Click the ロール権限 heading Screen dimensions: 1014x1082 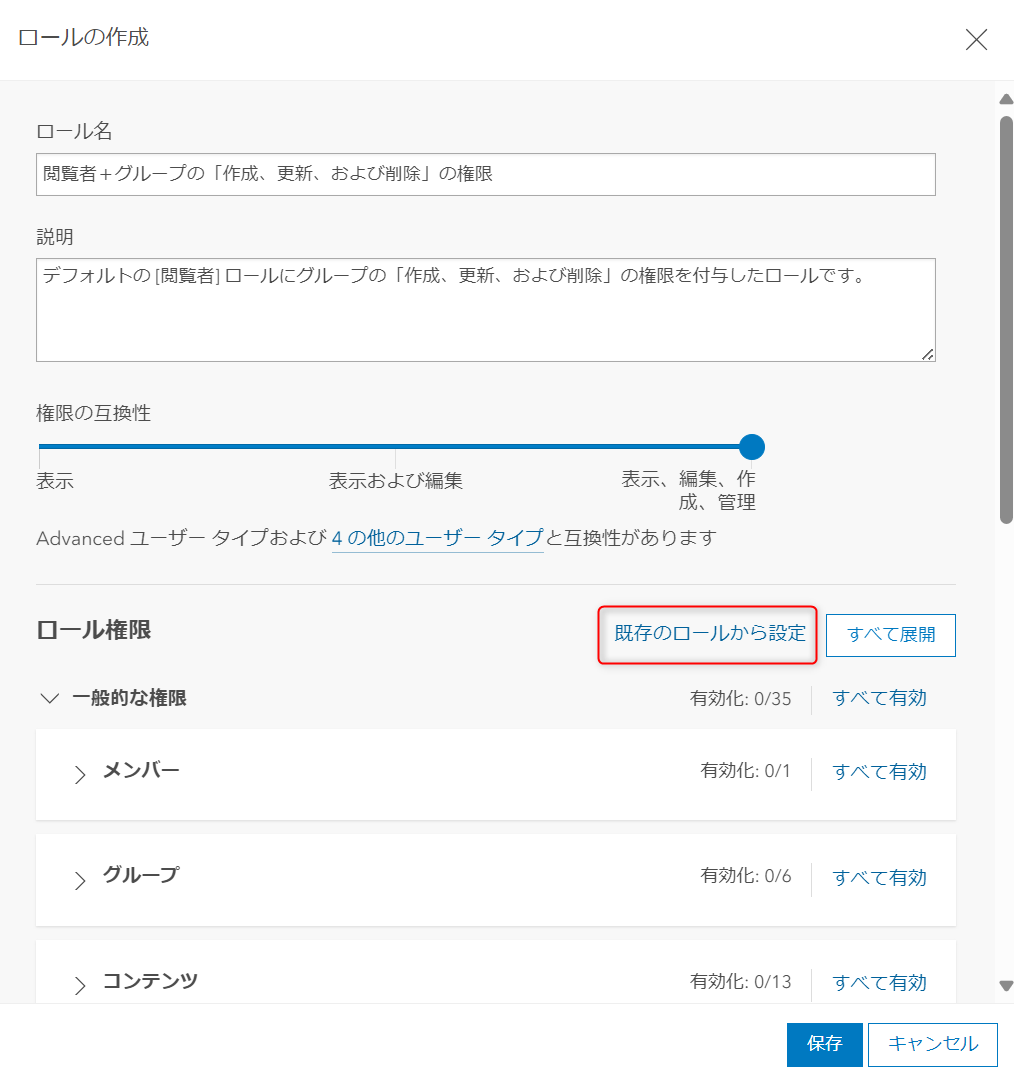coord(93,630)
